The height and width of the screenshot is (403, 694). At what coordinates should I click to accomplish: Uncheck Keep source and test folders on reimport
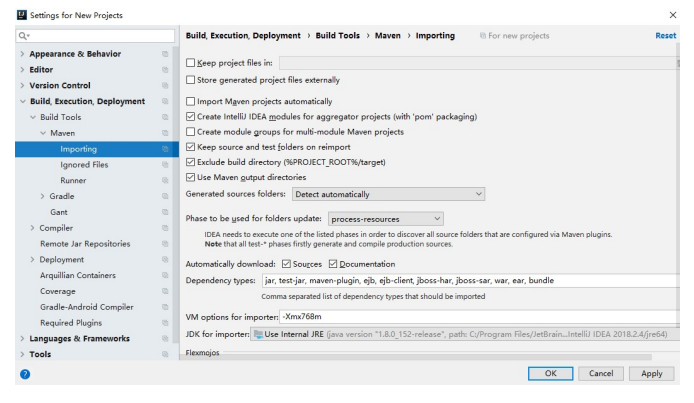coord(190,147)
